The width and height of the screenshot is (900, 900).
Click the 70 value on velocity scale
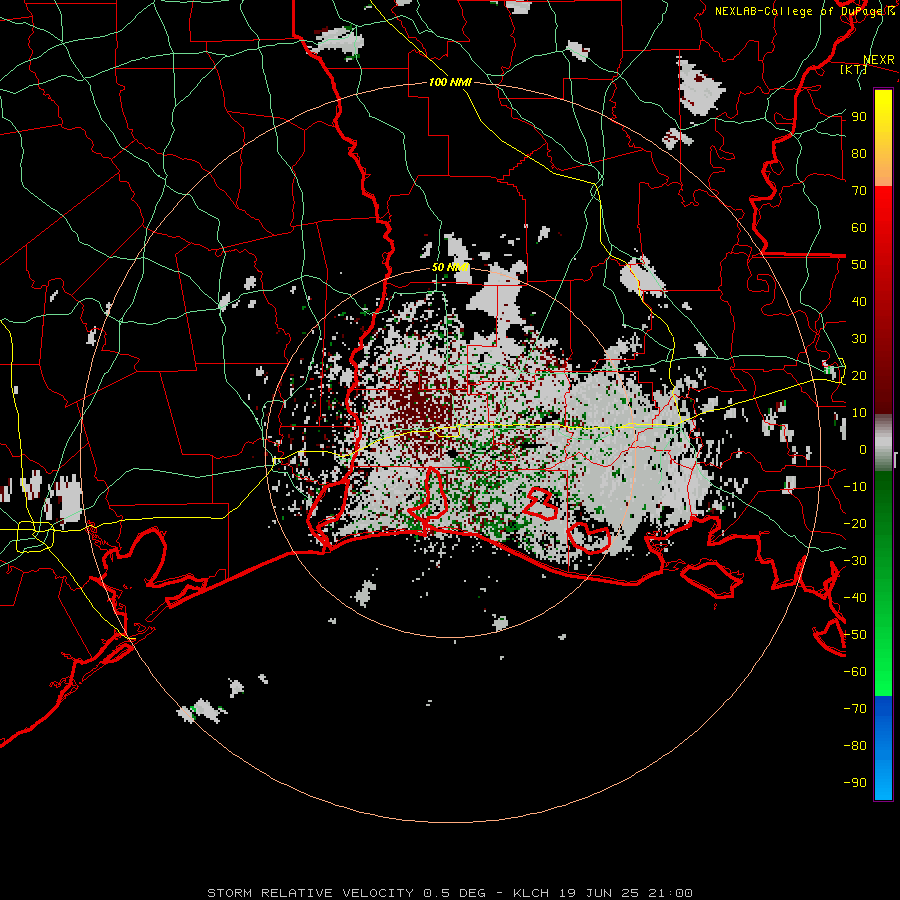click(x=859, y=191)
